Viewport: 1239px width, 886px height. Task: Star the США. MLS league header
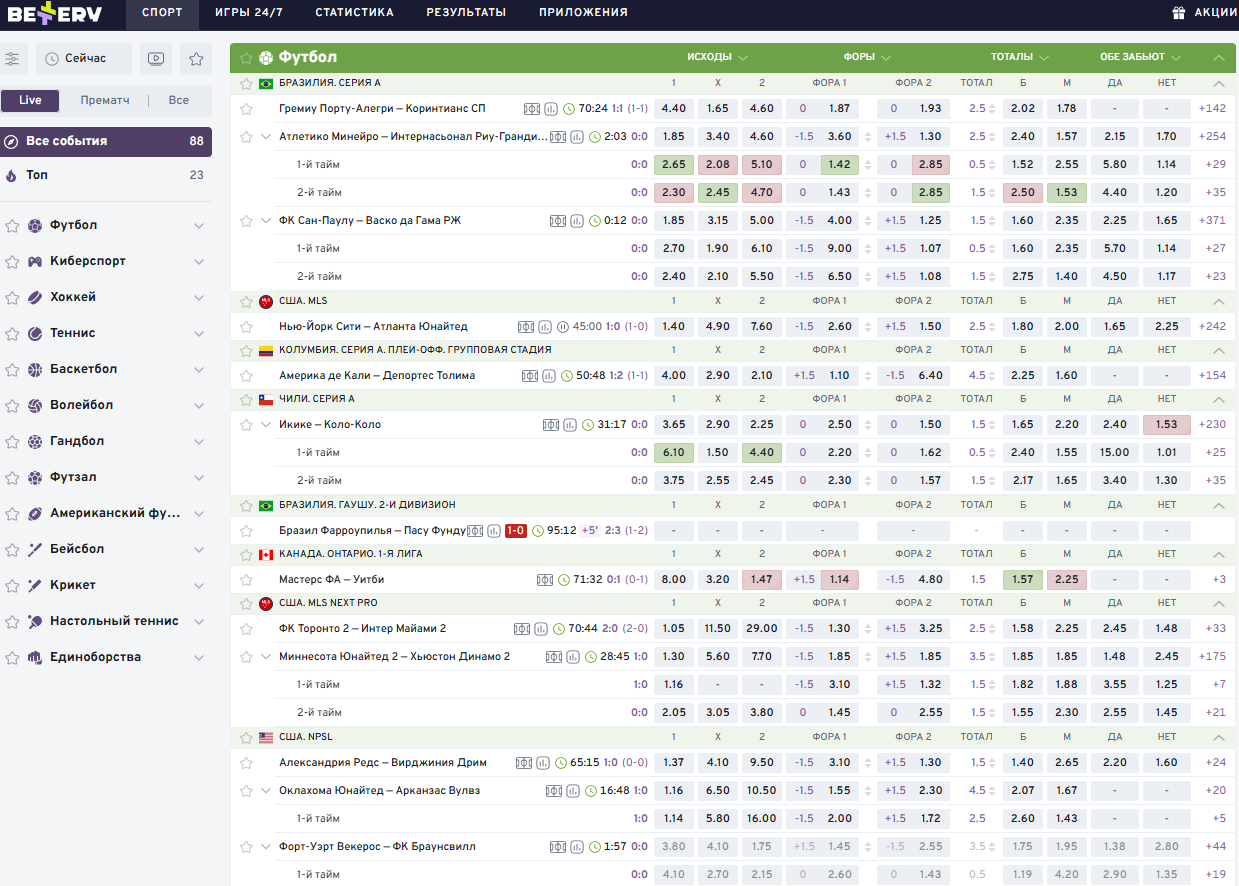click(246, 301)
